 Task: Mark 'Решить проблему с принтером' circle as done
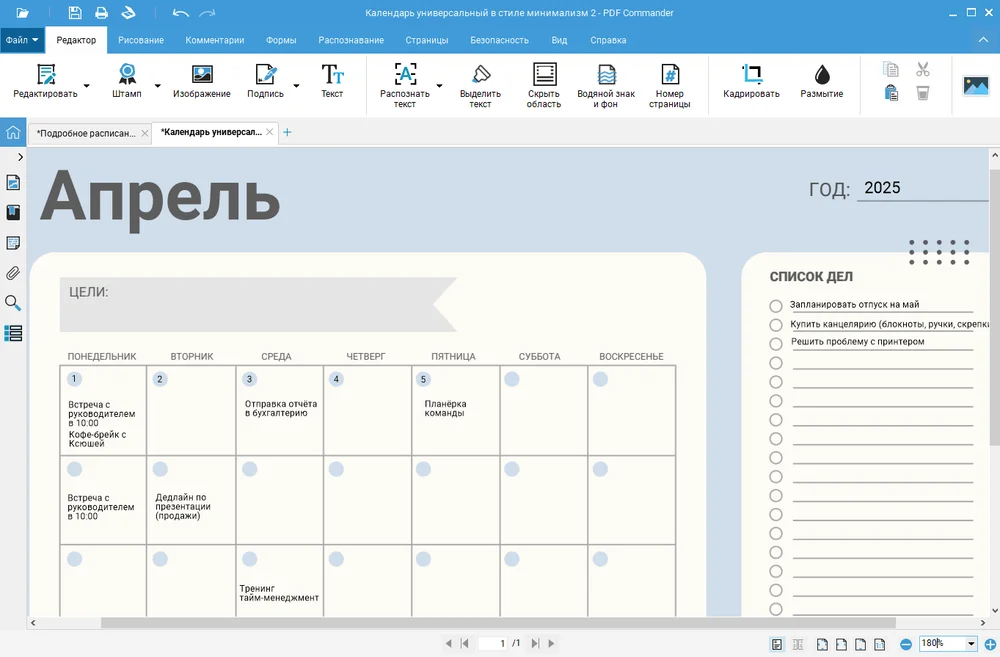[776, 343]
